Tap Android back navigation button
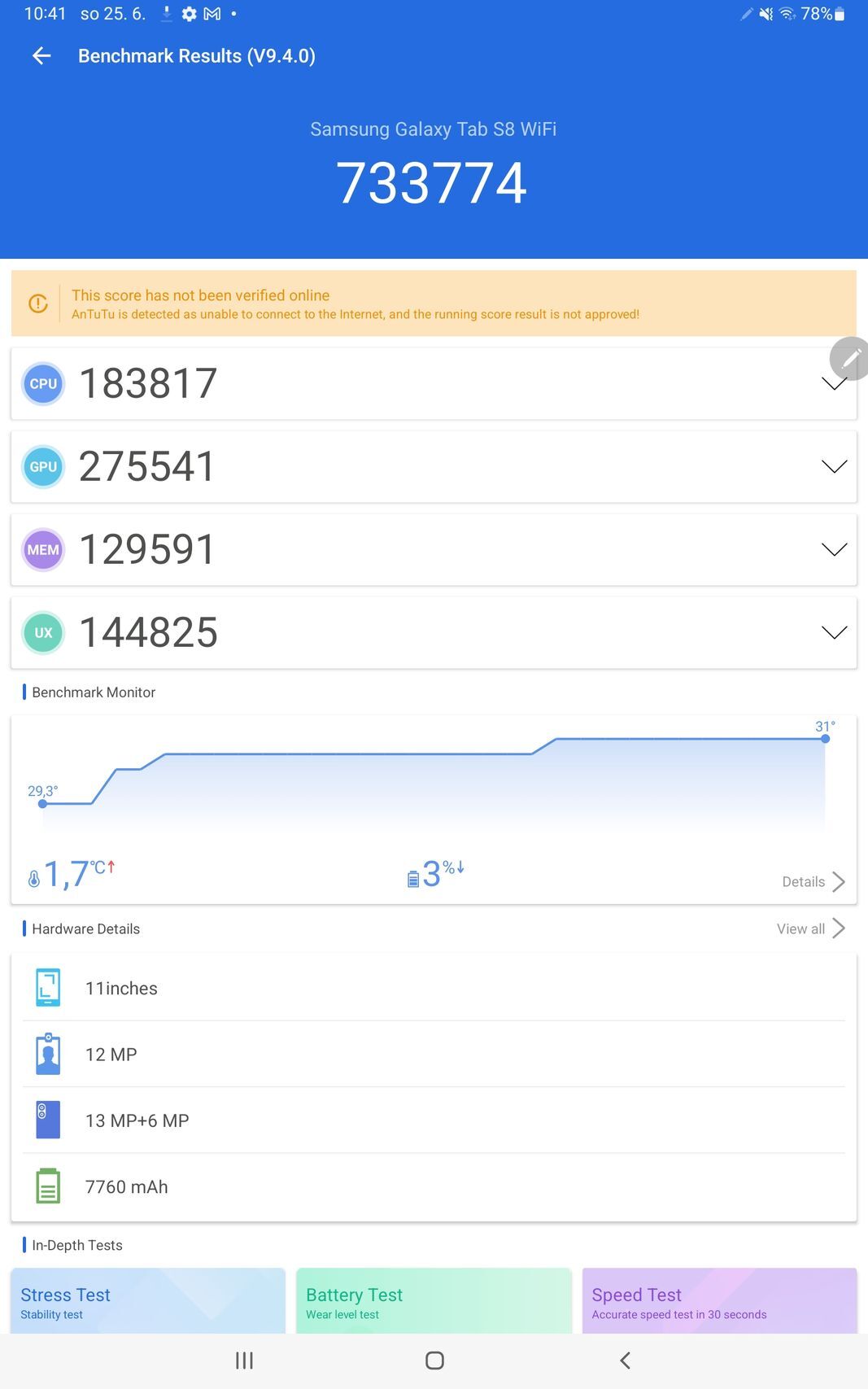868x1389 pixels. point(625,1361)
